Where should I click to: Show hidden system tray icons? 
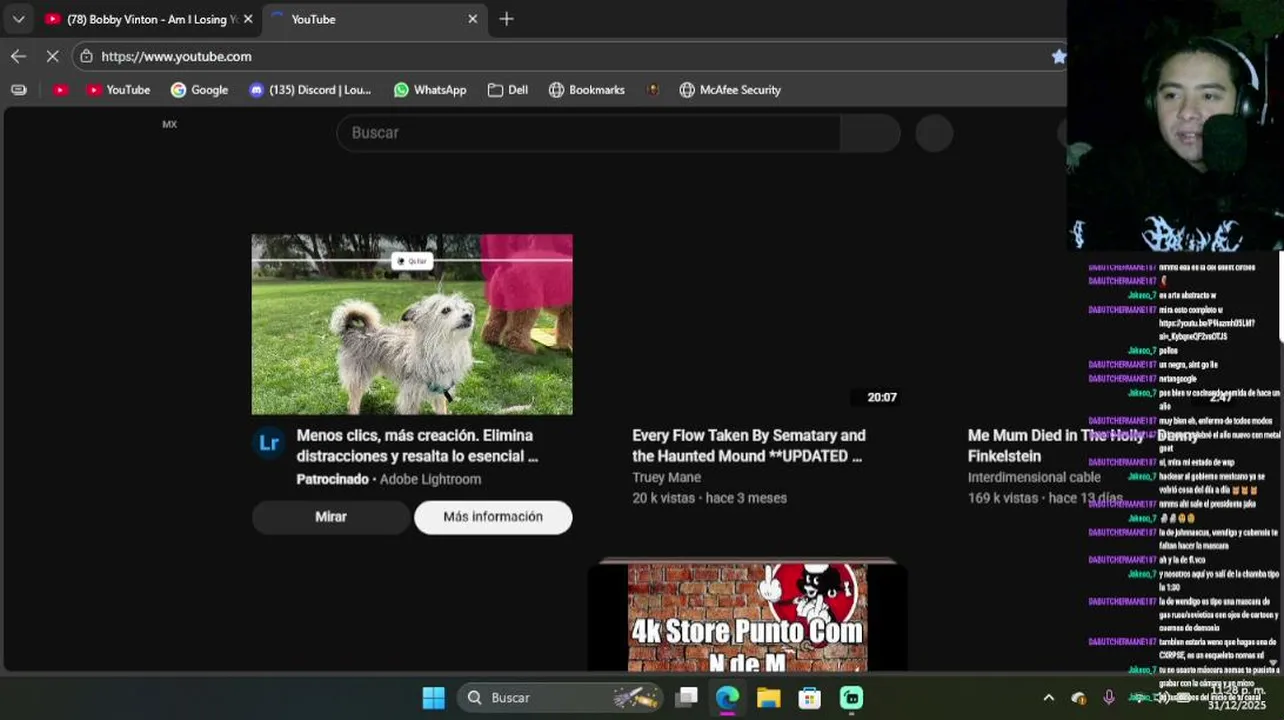1048,697
